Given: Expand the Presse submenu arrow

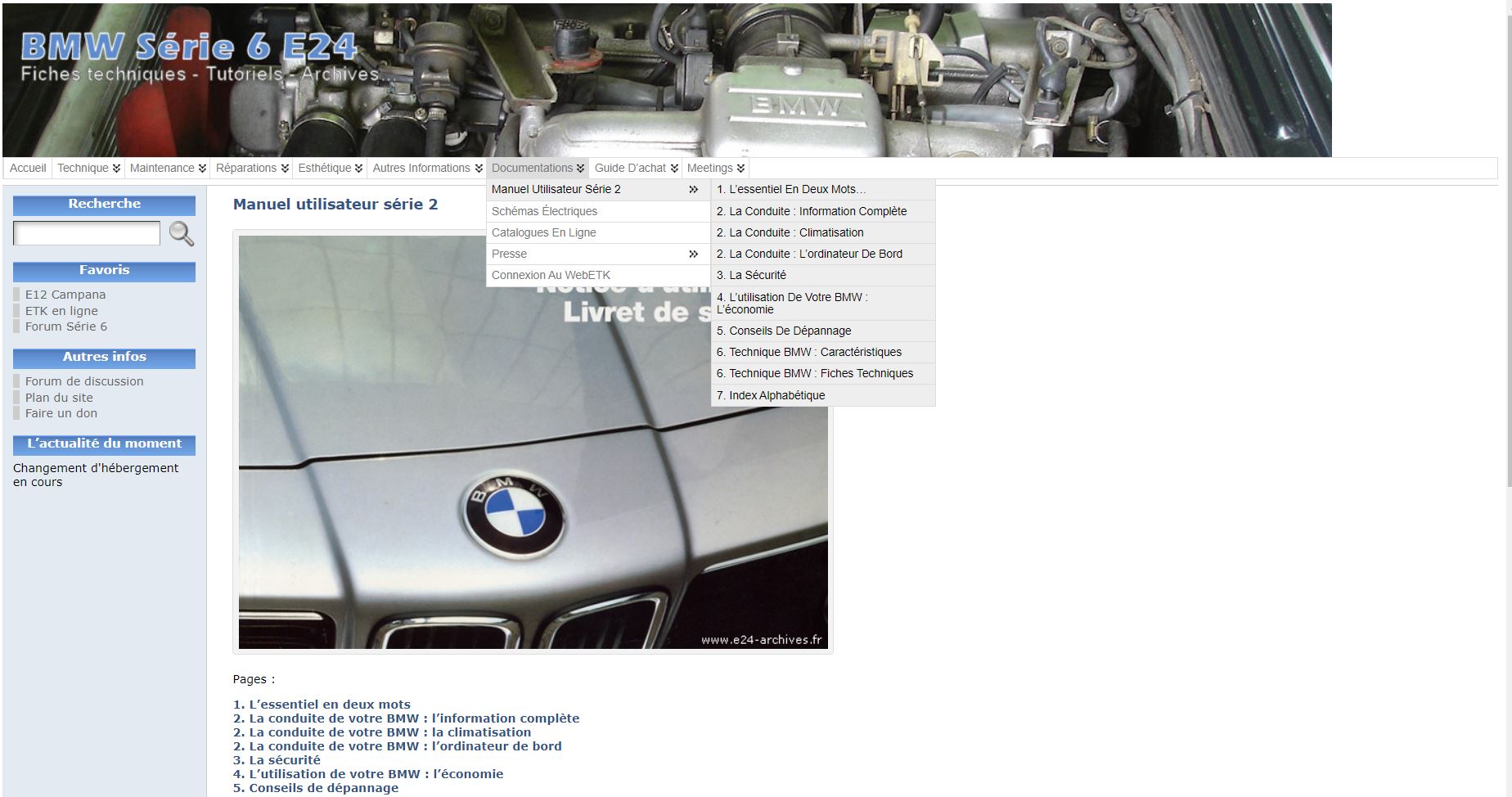Looking at the screenshot, I should point(693,254).
